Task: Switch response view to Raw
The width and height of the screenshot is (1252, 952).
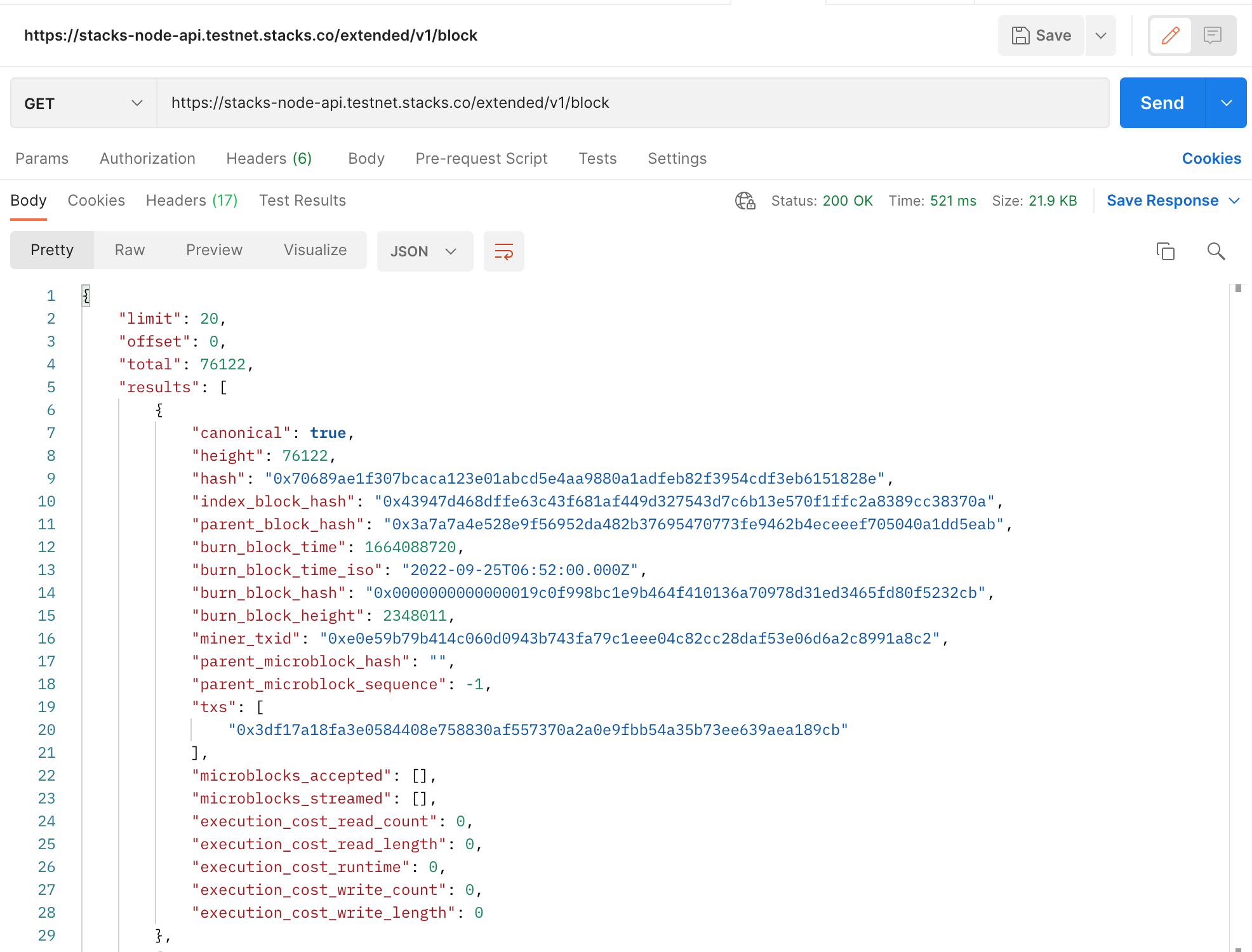Action: tap(130, 250)
